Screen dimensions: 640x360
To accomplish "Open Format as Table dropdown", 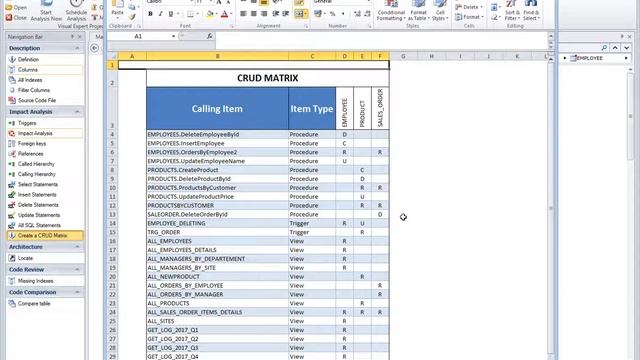I will click(x=418, y=11).
